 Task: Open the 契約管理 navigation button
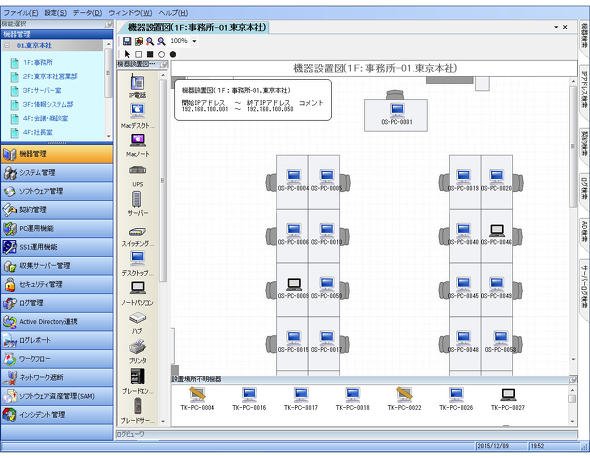[57, 210]
